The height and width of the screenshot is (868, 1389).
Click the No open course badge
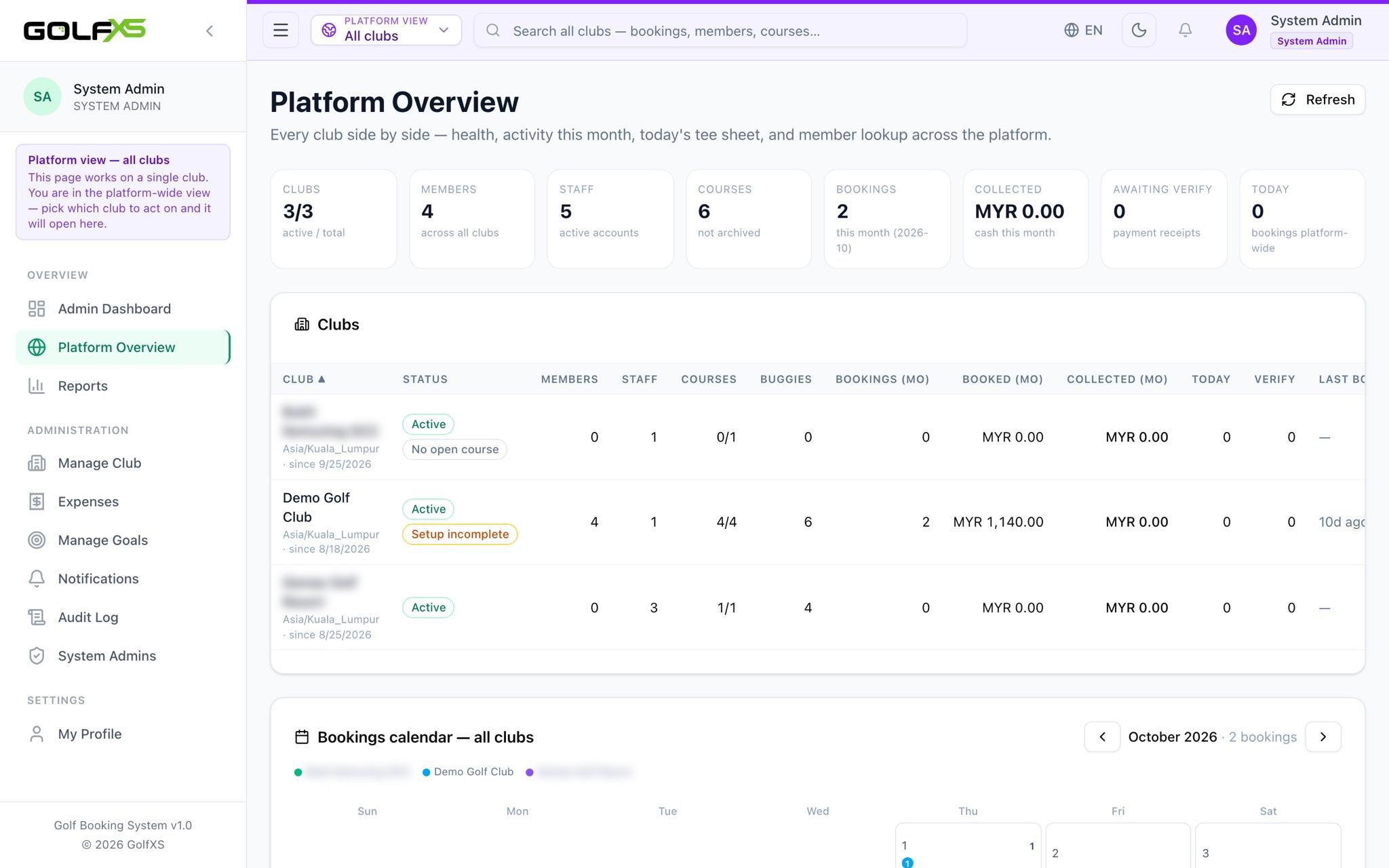coord(454,450)
